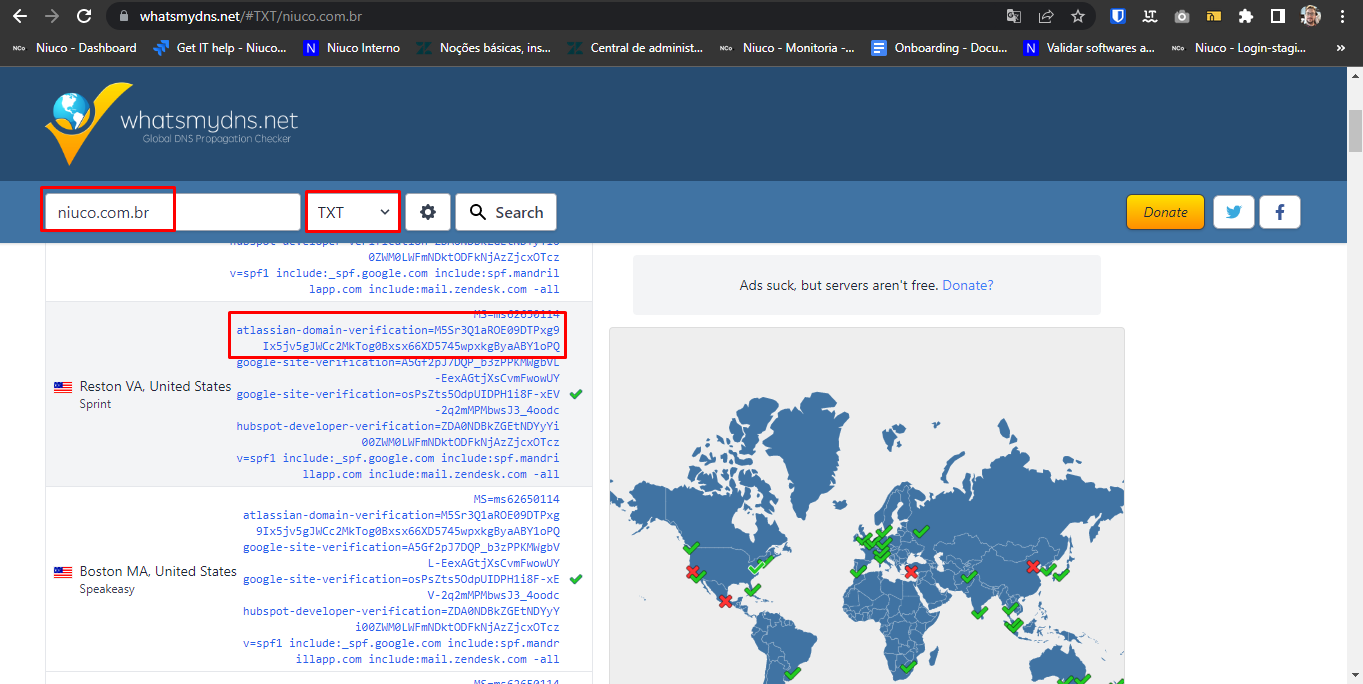The width and height of the screenshot is (1363, 684).
Task: Click the site lock icon in address bar
Action: click(x=124, y=16)
